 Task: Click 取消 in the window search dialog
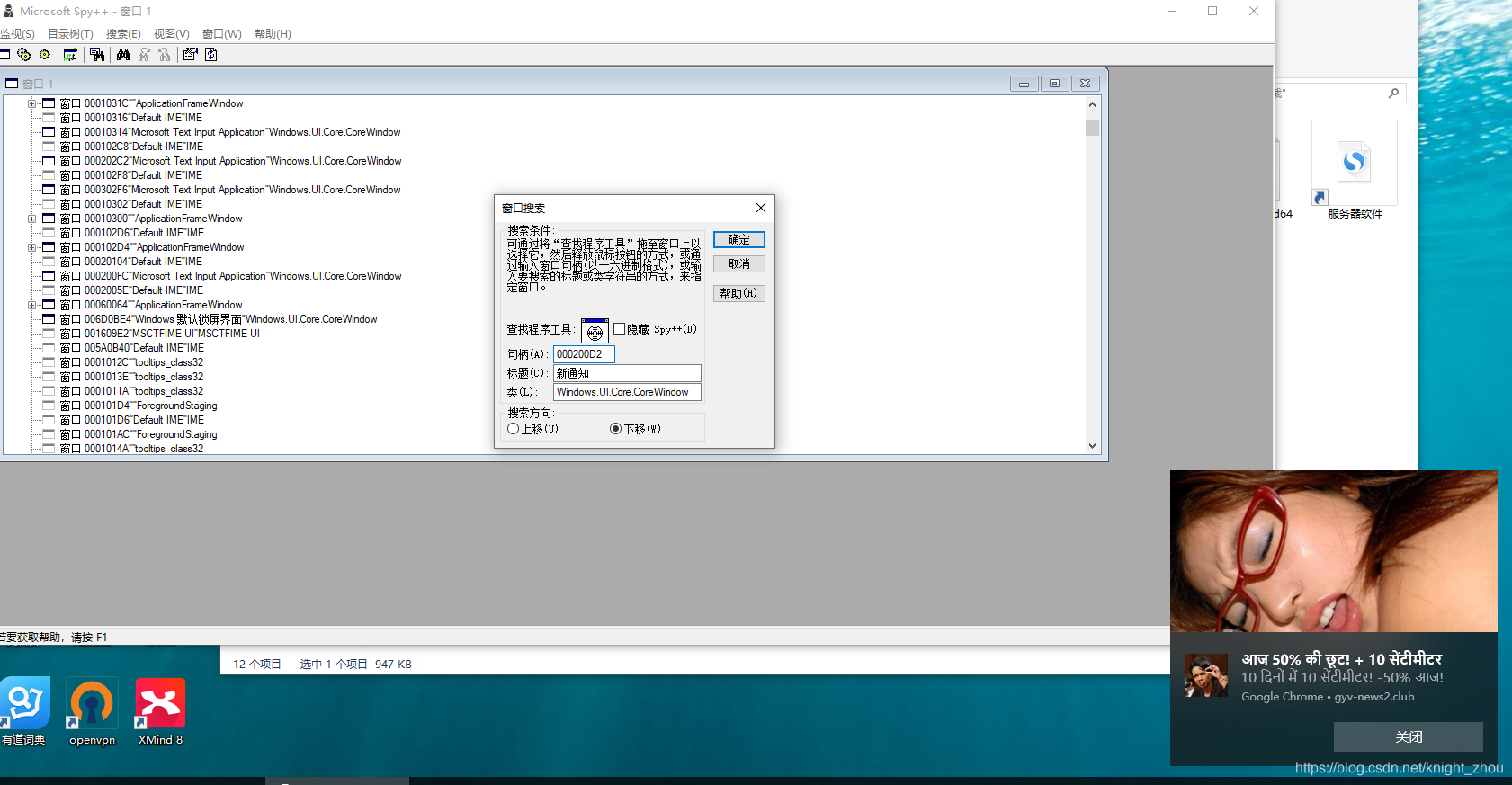pyautogui.click(x=739, y=264)
